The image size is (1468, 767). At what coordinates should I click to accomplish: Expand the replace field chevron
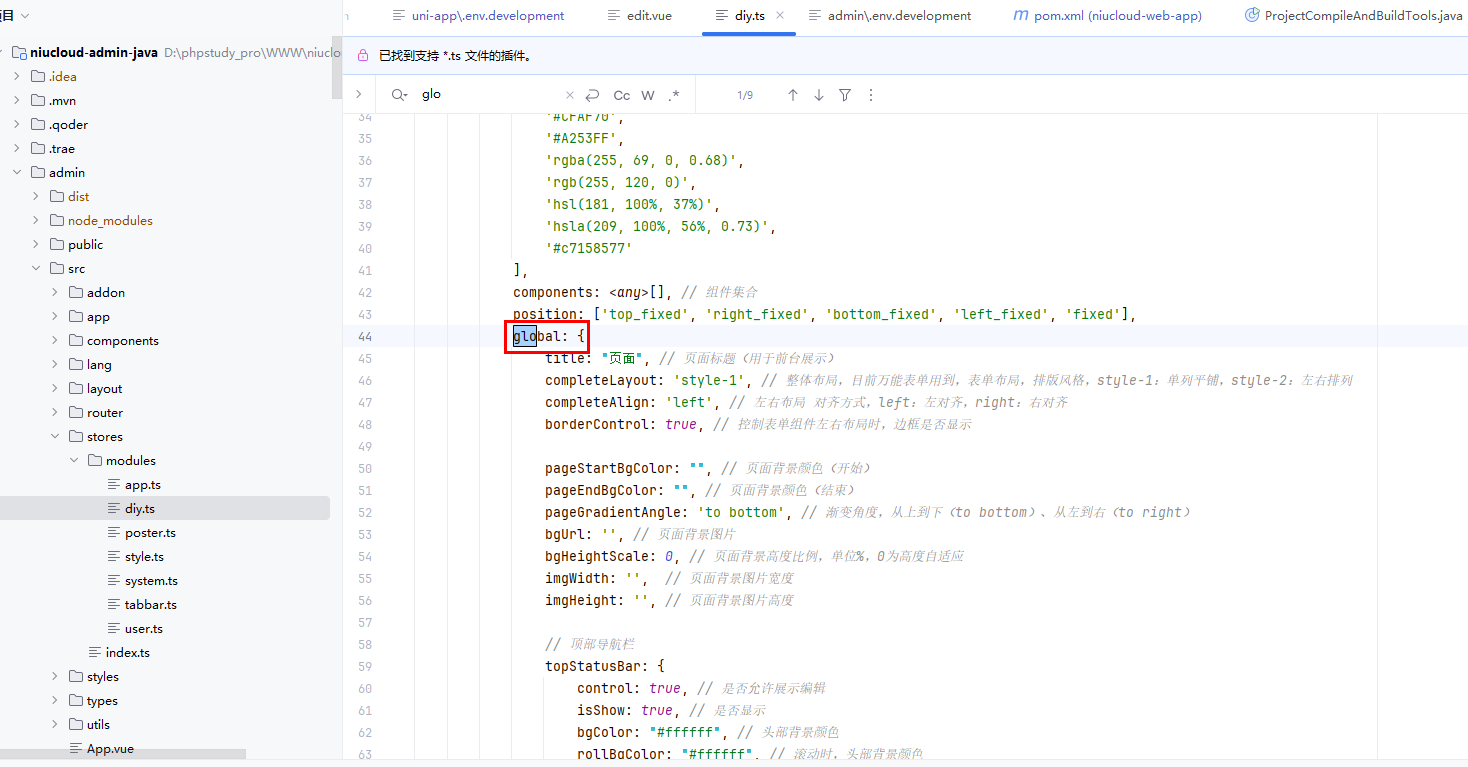tap(358, 94)
